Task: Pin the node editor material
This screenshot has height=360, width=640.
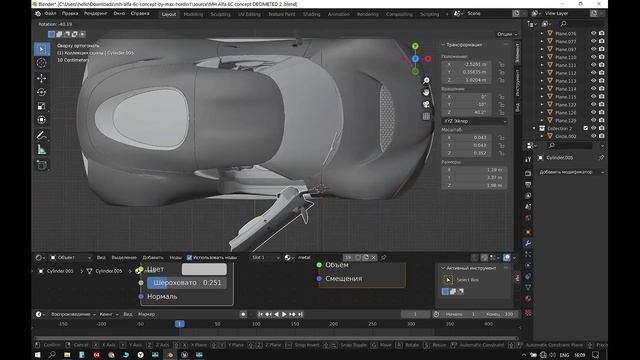Action: pyautogui.click(x=383, y=258)
